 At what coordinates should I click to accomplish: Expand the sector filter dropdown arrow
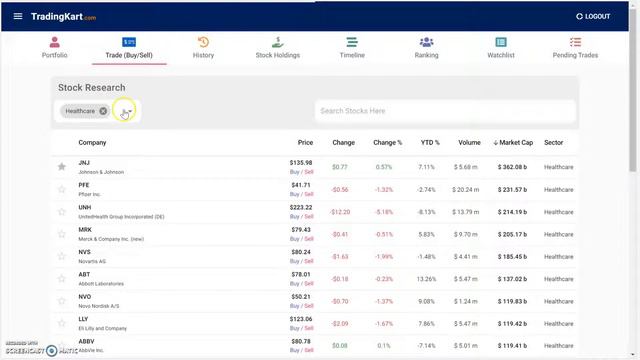[x=130, y=111]
